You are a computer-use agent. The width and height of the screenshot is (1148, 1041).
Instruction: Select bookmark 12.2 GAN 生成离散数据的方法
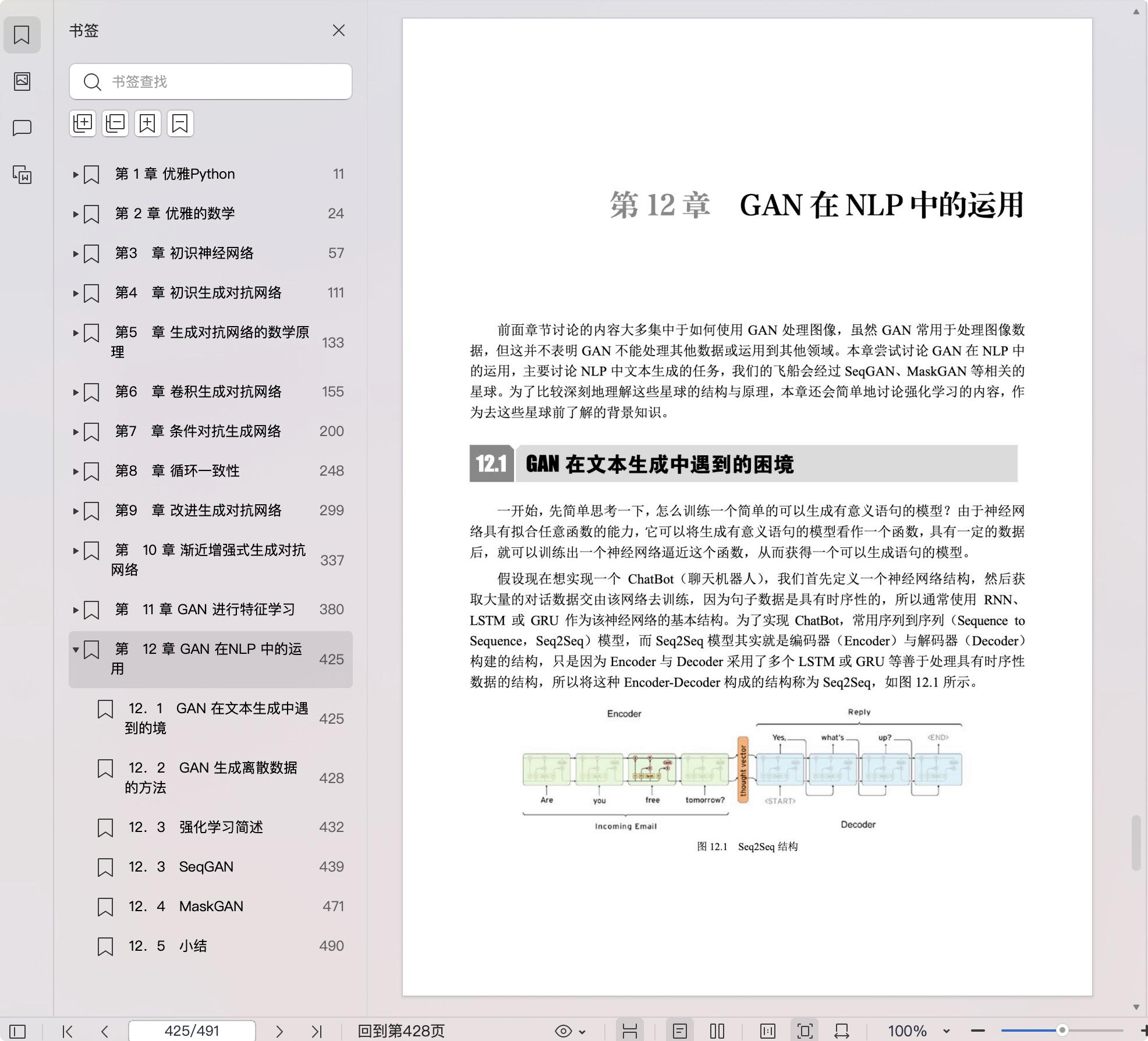pos(211,777)
